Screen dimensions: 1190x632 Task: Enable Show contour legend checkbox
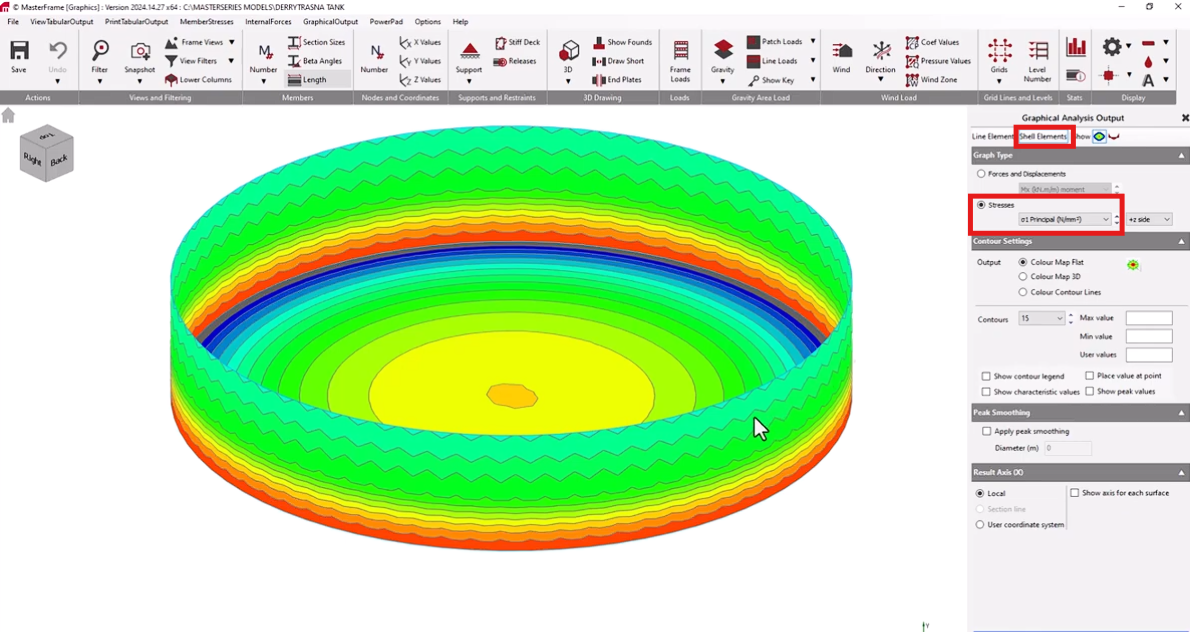pos(986,376)
